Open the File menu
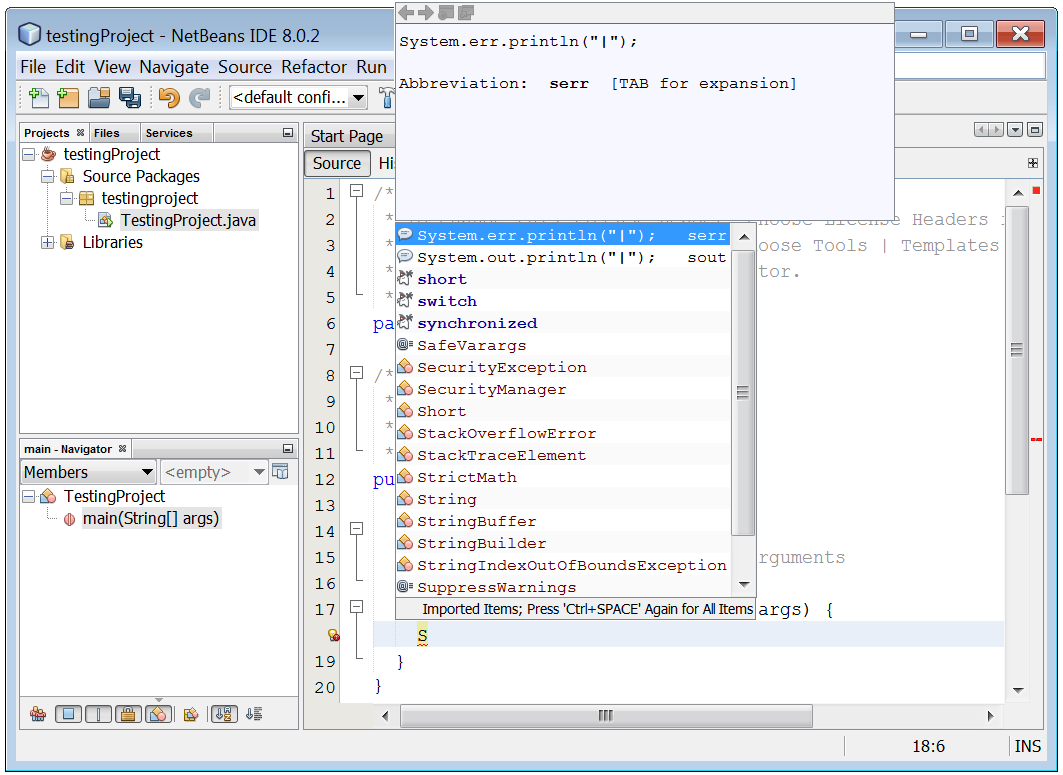 pyautogui.click(x=33, y=67)
